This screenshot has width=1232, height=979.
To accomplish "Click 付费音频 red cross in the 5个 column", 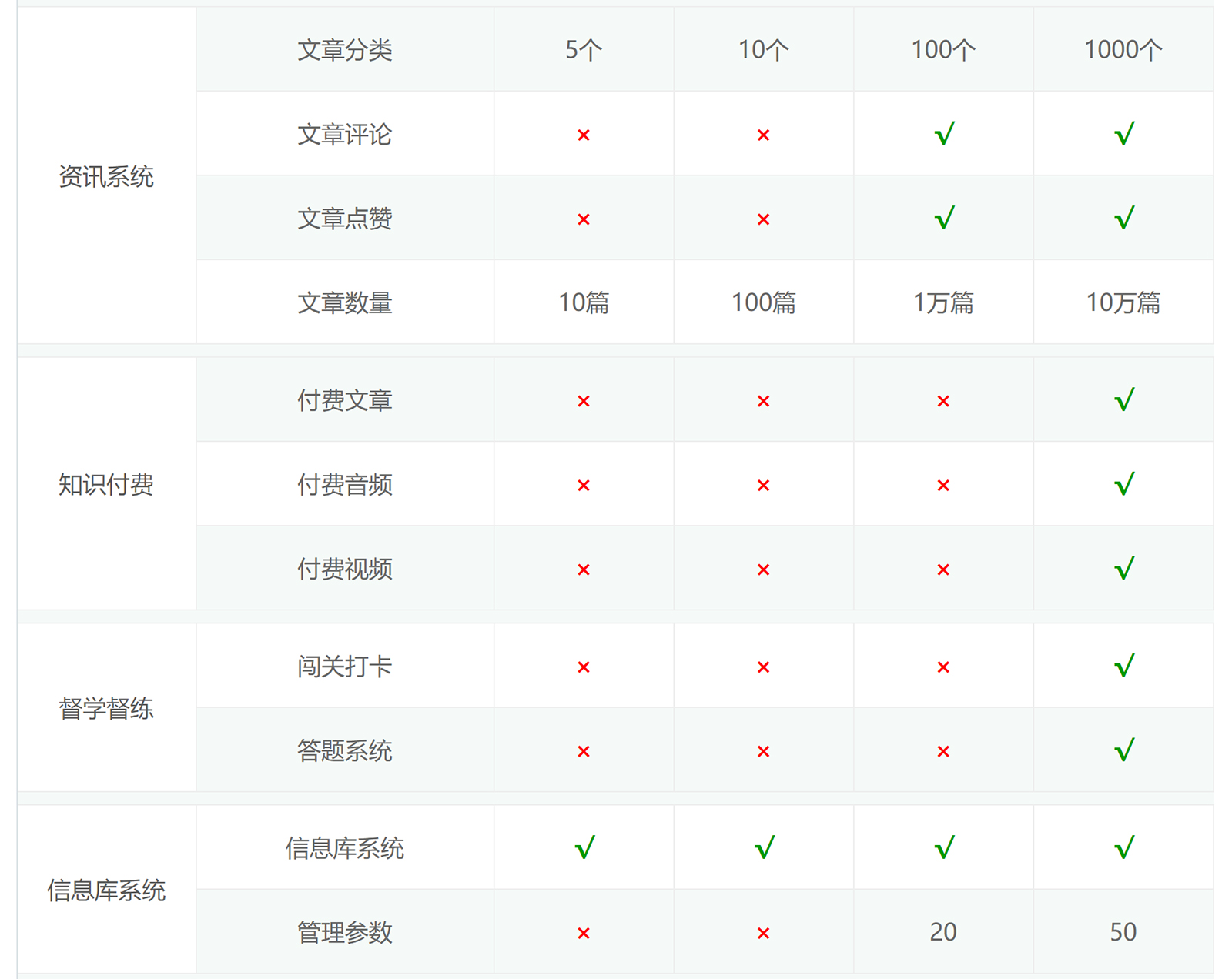I will point(584,486).
